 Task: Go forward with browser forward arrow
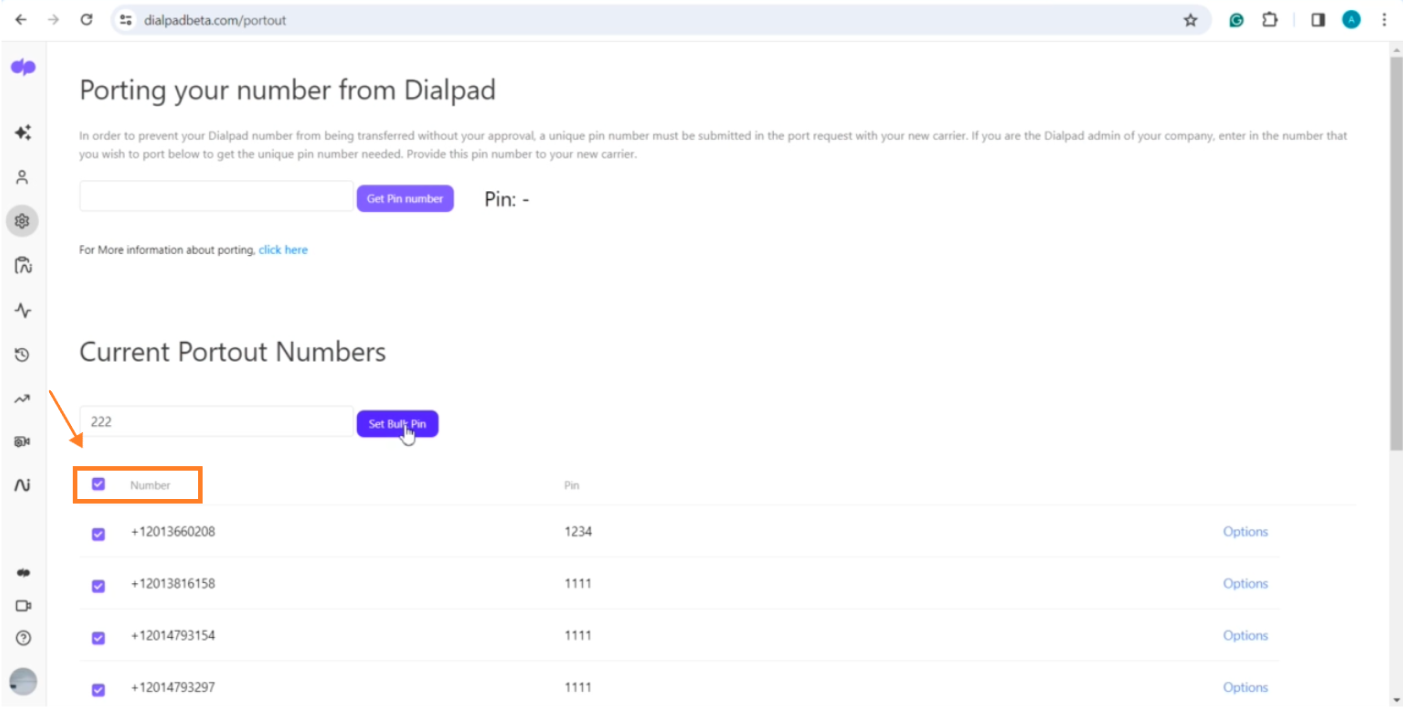click(53, 19)
